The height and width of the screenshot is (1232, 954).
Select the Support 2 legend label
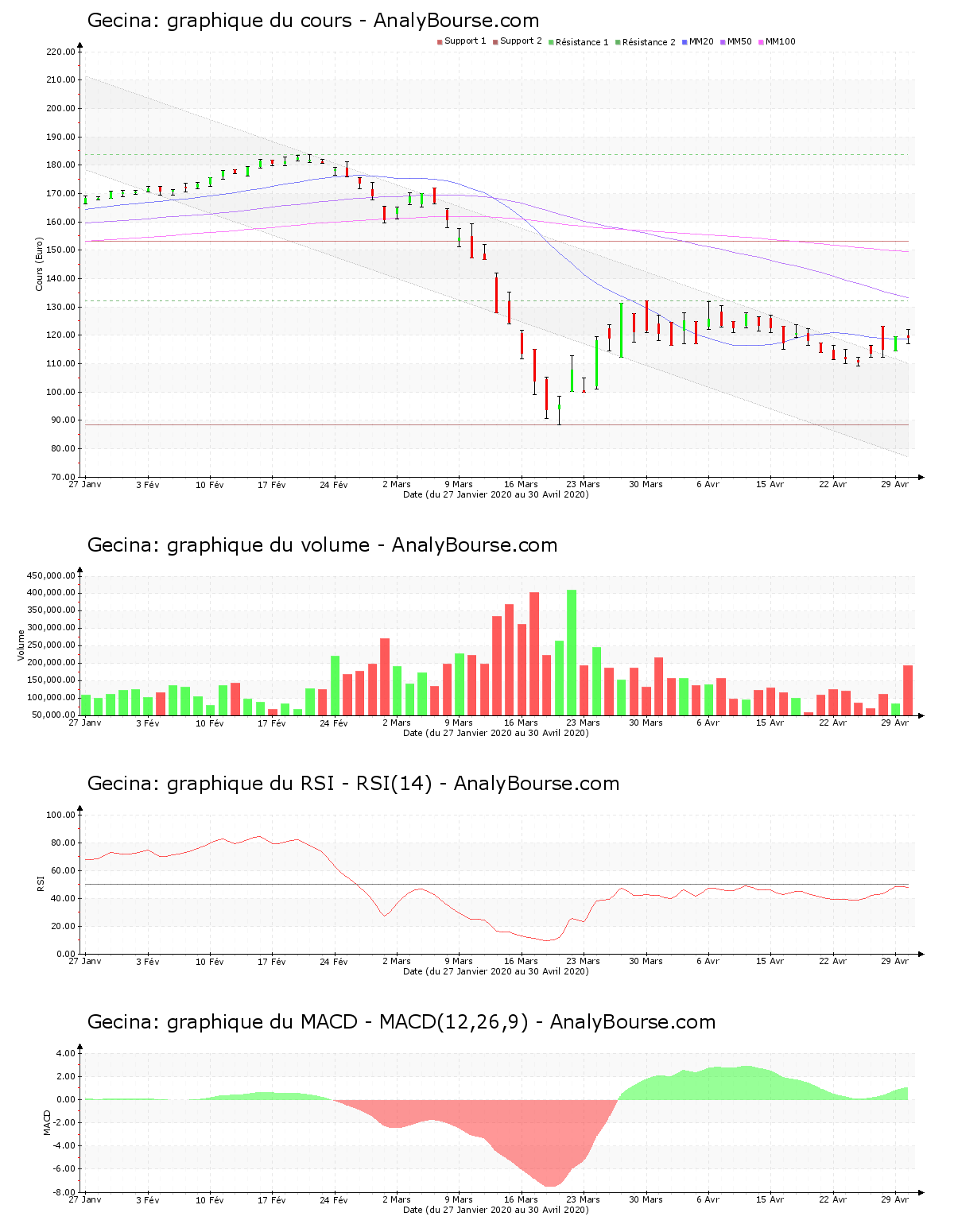coord(521,41)
